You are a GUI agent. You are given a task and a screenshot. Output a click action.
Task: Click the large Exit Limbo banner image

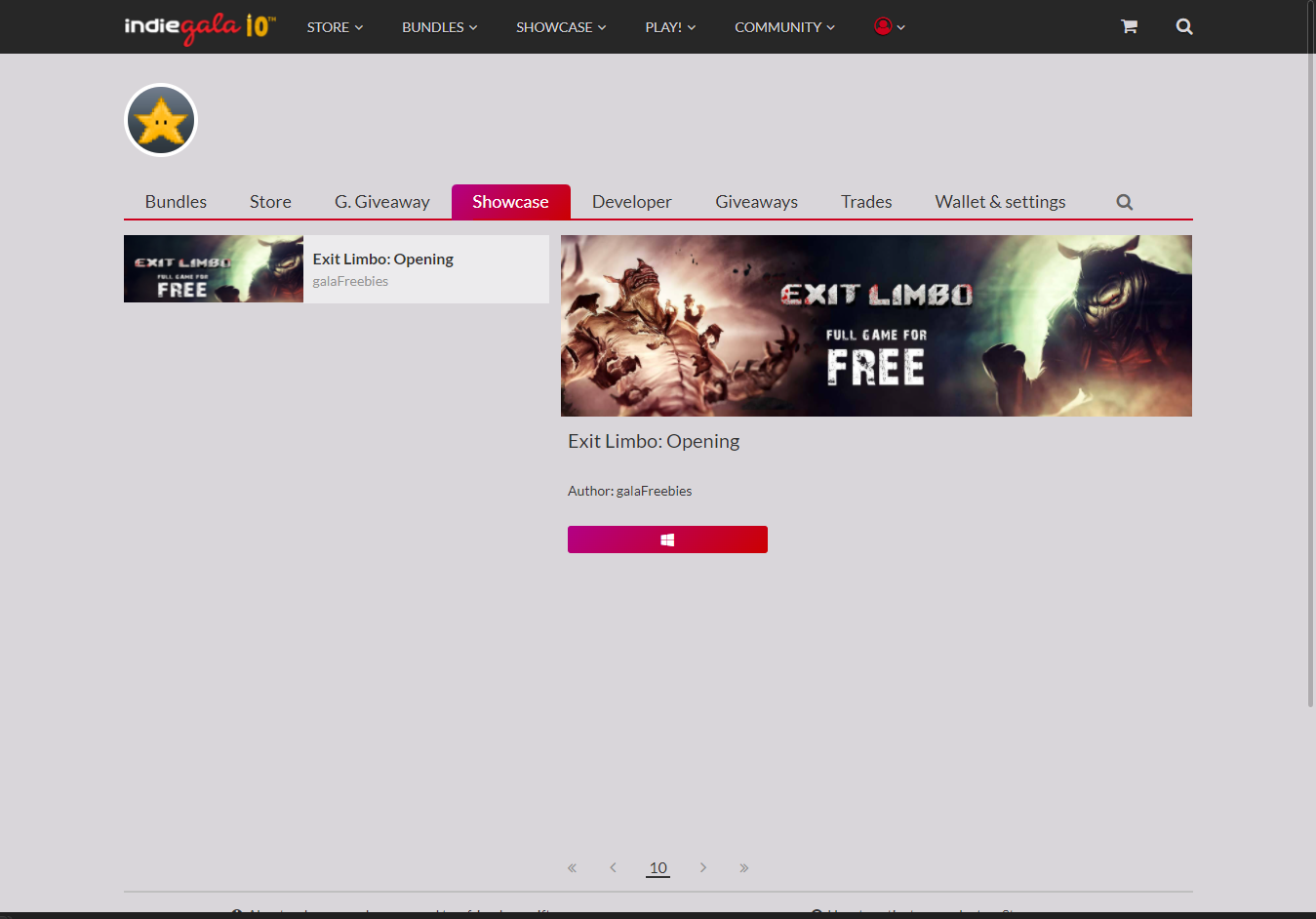click(x=876, y=326)
